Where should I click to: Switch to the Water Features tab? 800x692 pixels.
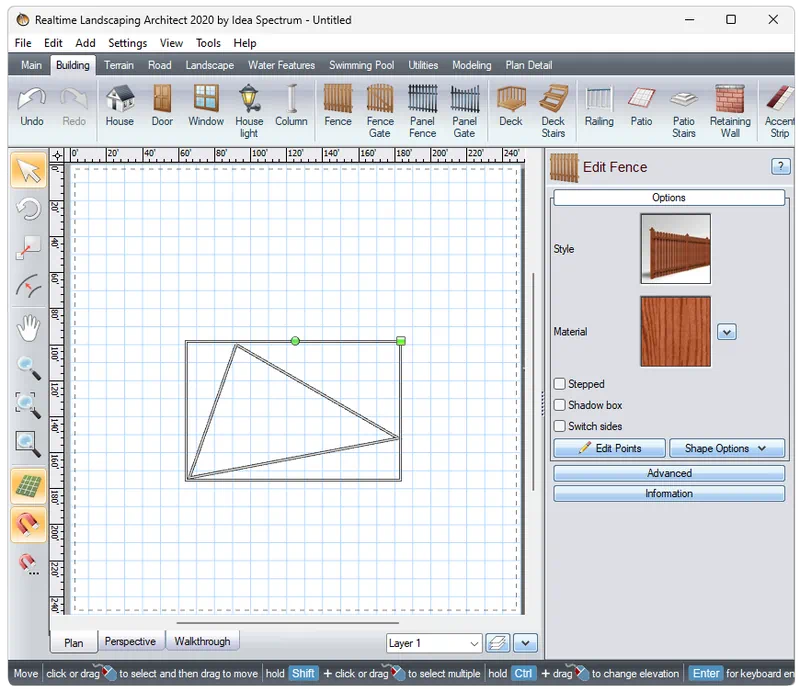point(282,65)
